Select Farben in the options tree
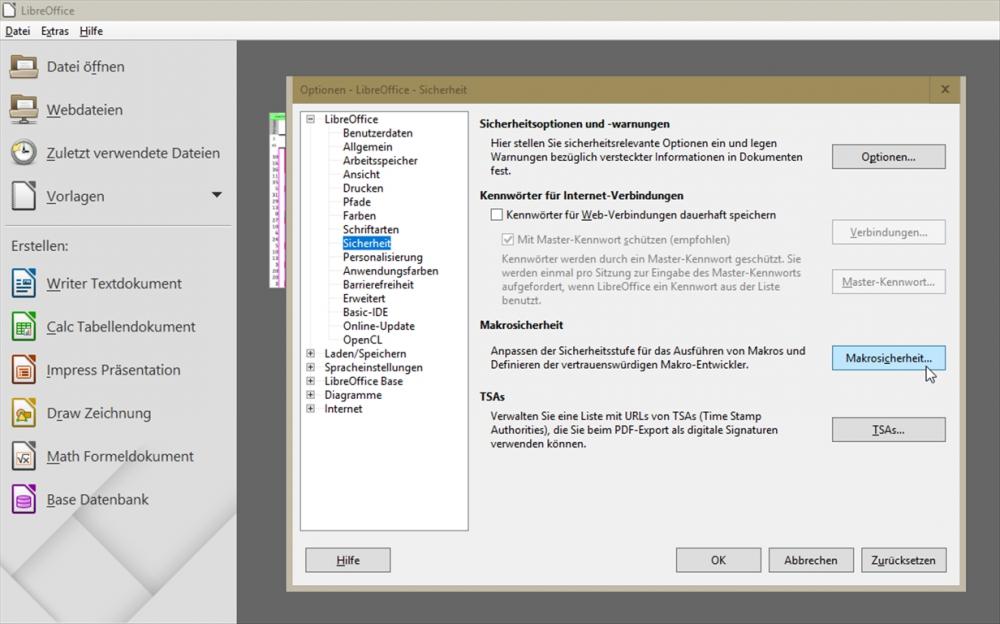The image size is (1000, 624). pos(359,216)
